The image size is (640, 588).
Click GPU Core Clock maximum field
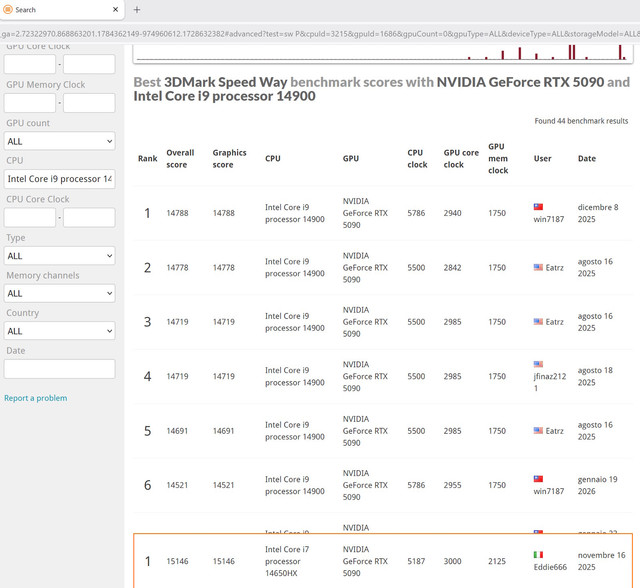pyautogui.click(x=89, y=64)
